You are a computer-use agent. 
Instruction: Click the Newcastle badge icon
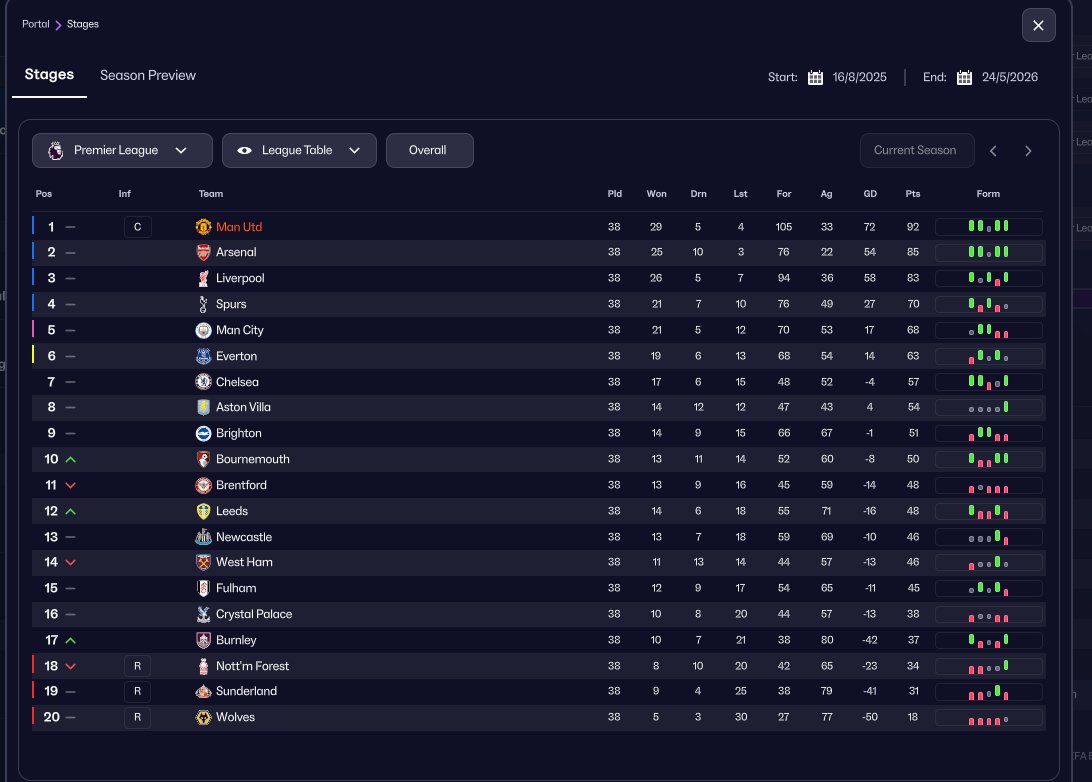(204, 537)
